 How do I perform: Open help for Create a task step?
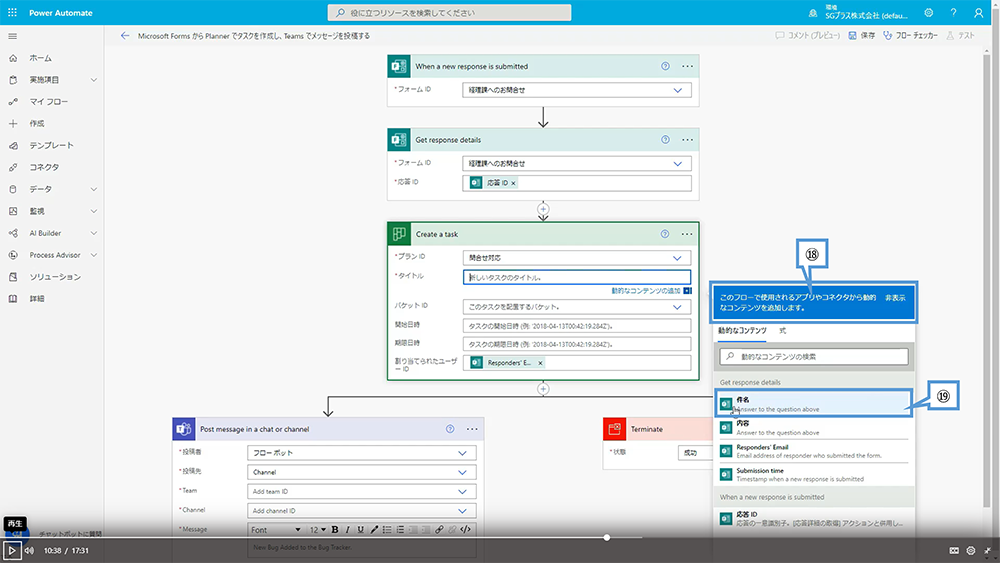click(x=665, y=234)
